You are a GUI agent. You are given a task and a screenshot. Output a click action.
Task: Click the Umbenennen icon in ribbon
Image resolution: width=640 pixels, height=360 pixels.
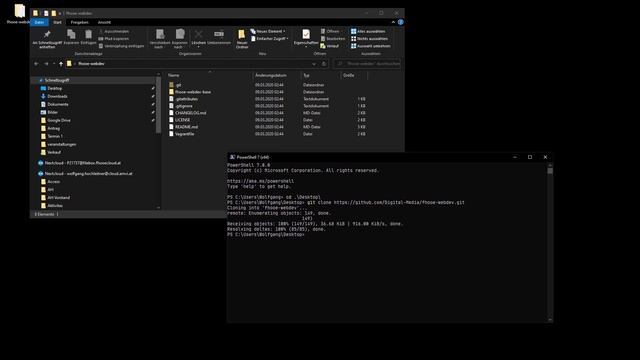tap(219, 37)
